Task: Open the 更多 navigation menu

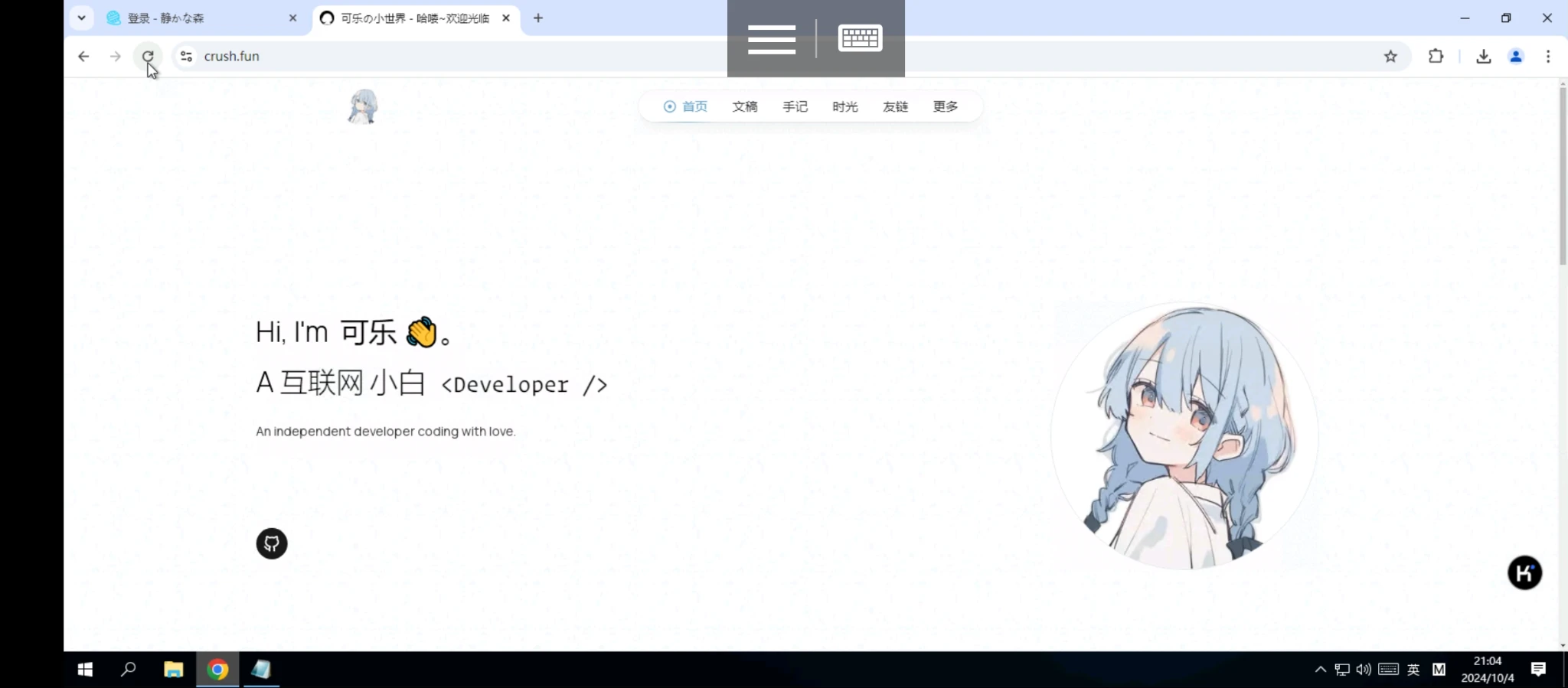Action: [945, 106]
